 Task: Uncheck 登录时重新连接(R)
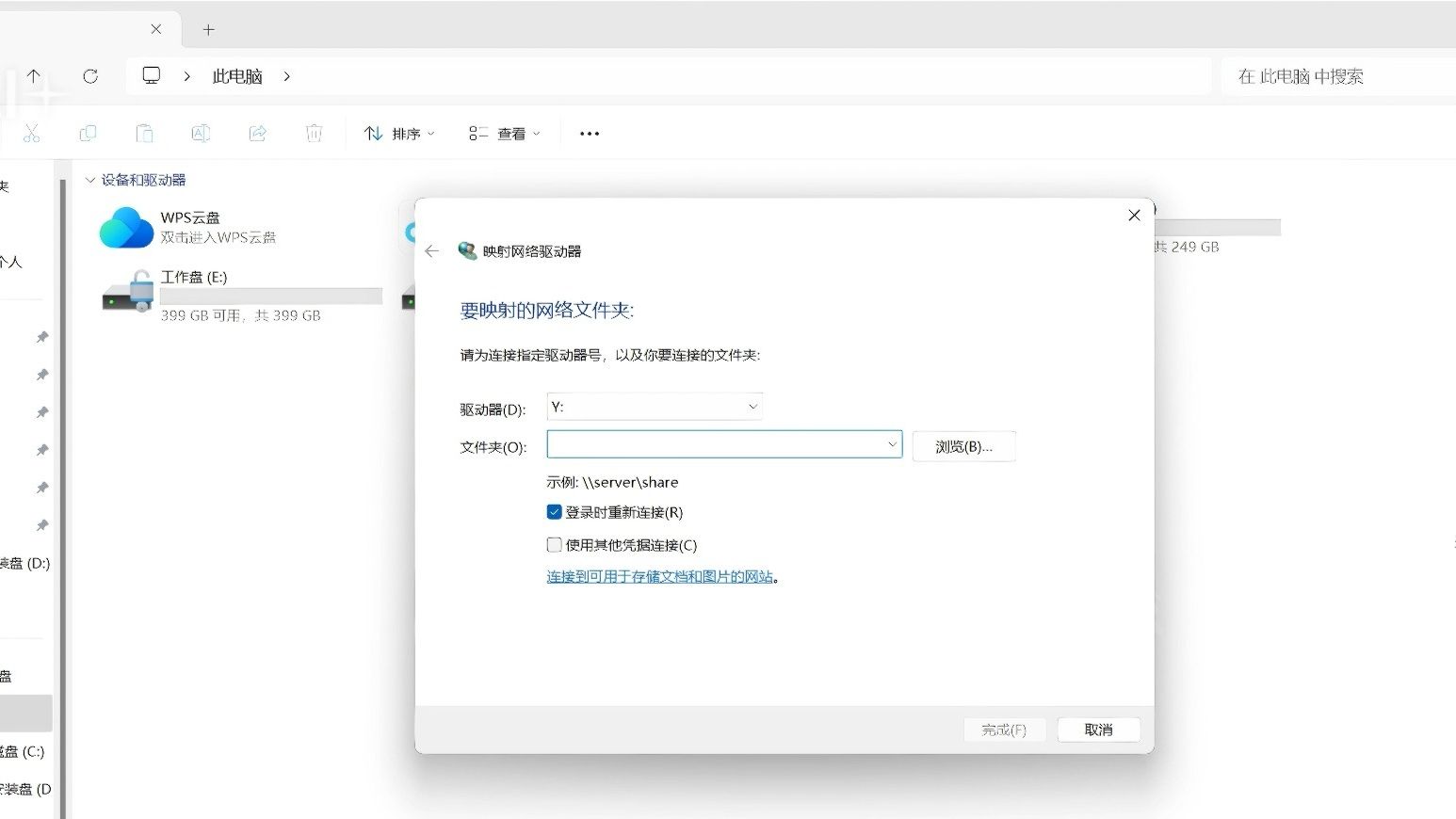tap(554, 512)
